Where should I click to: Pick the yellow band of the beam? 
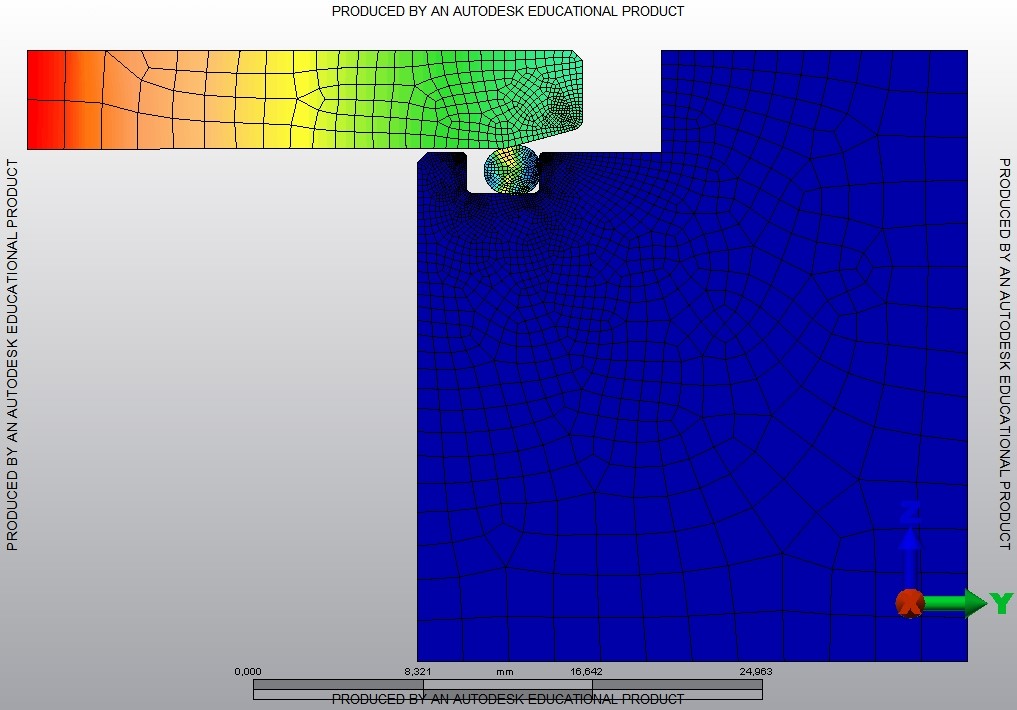click(x=270, y=100)
